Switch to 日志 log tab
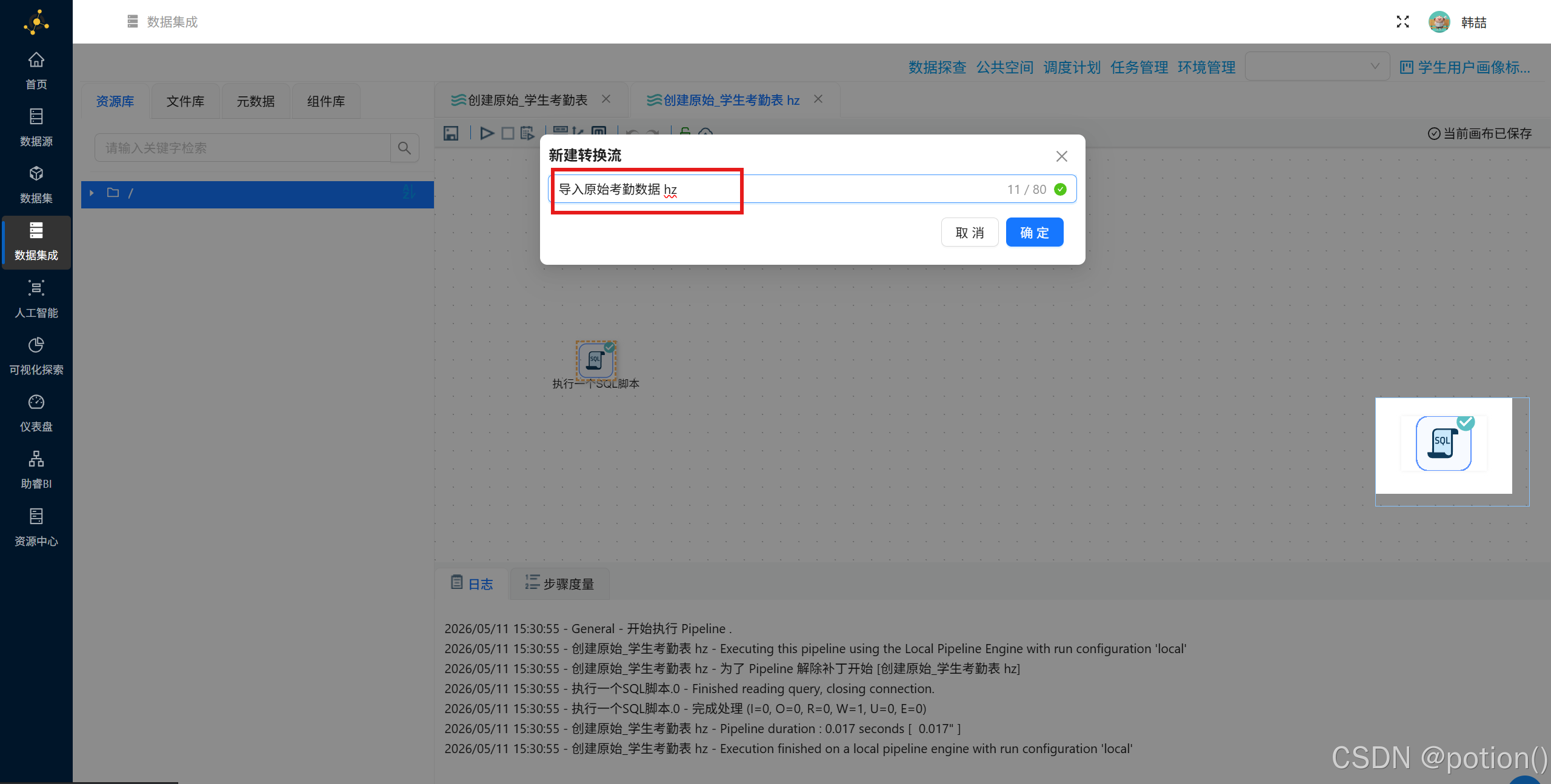 472,583
